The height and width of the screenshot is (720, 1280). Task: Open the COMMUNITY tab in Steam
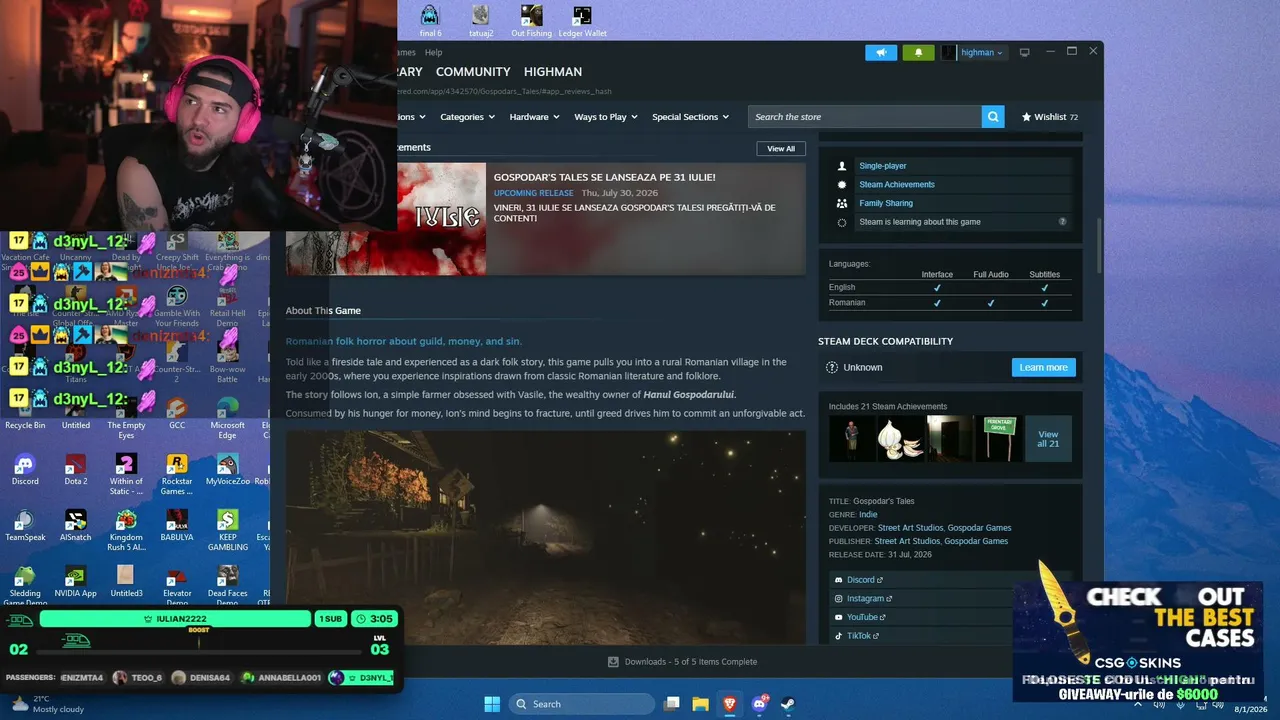[x=473, y=72]
